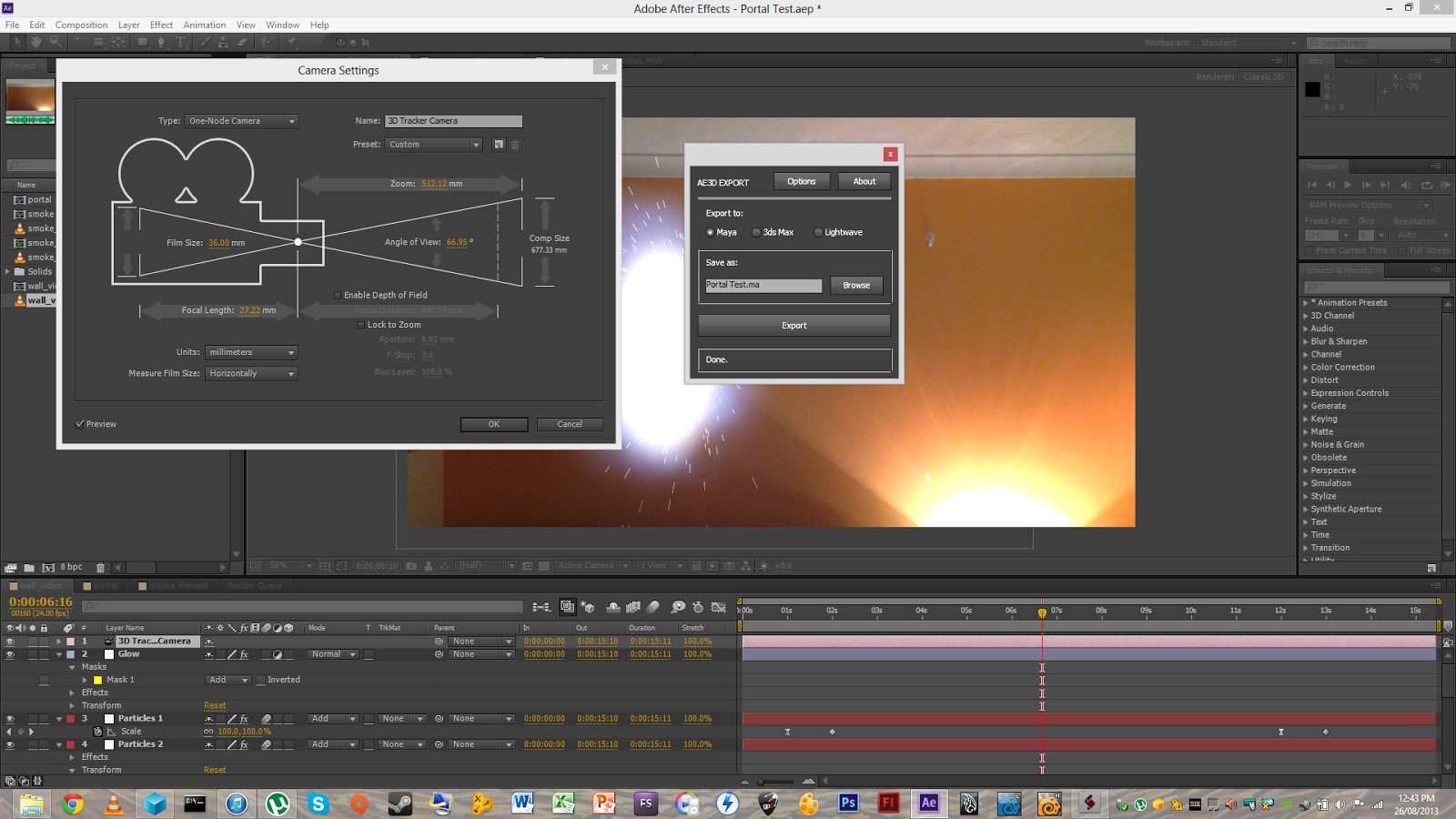Hide the Particles 1 layer
The width and height of the screenshot is (1456, 819).
(x=10, y=719)
